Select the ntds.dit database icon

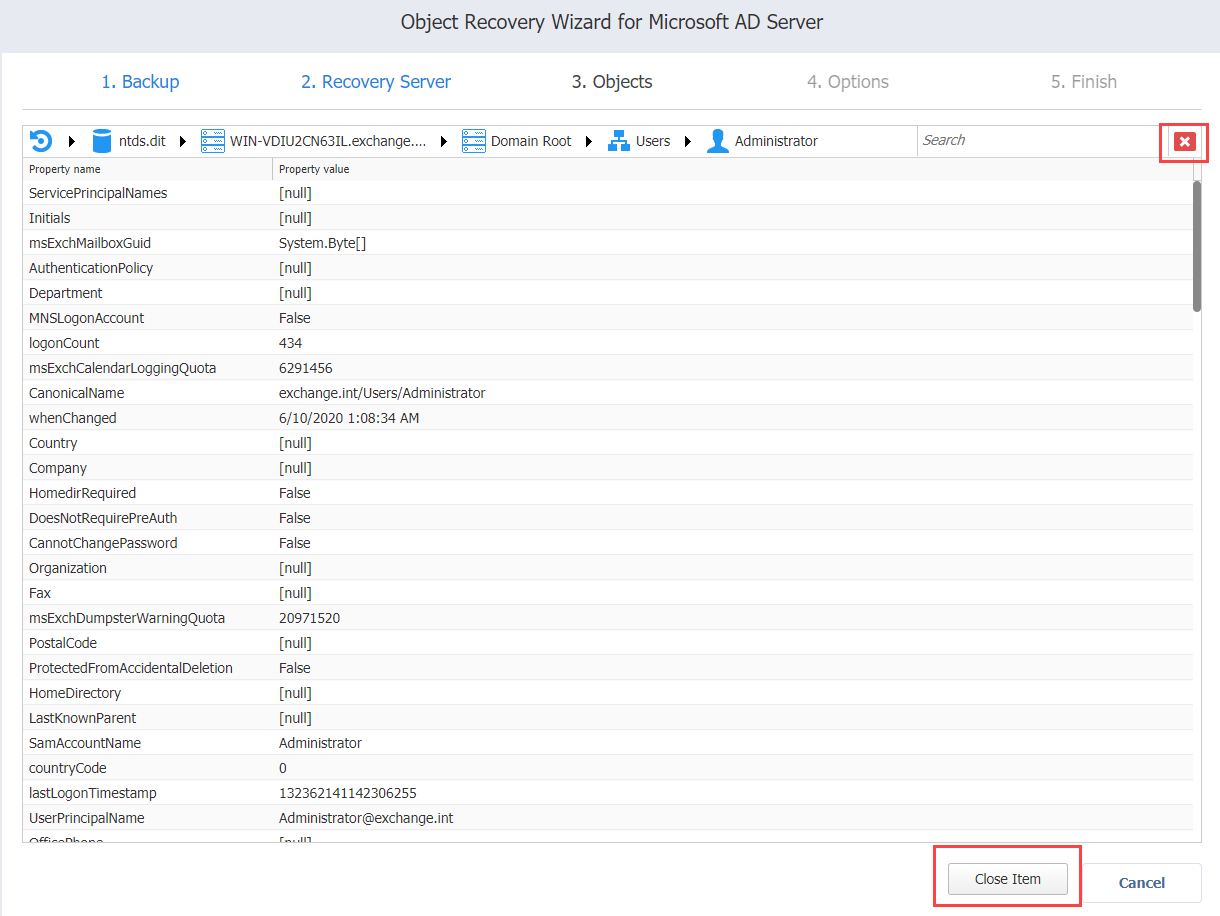tap(102, 140)
